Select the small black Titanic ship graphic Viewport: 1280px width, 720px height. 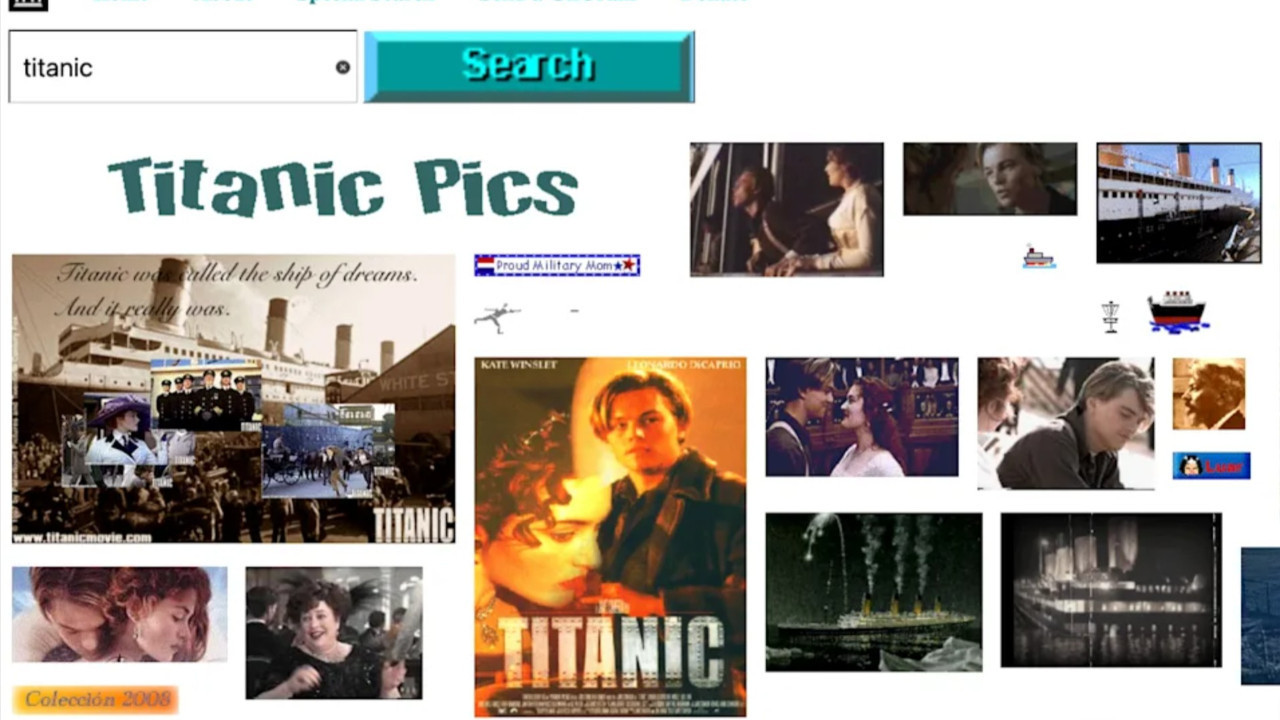tap(1178, 312)
